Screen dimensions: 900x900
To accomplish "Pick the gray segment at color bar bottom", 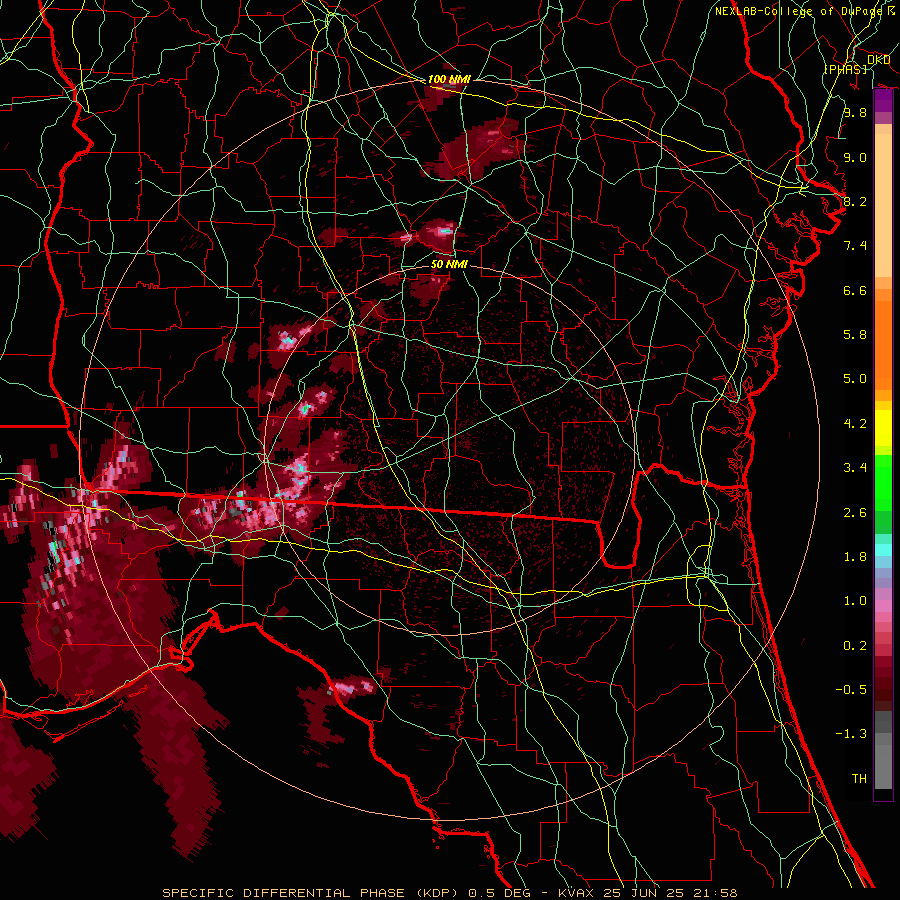I will coord(883,752).
